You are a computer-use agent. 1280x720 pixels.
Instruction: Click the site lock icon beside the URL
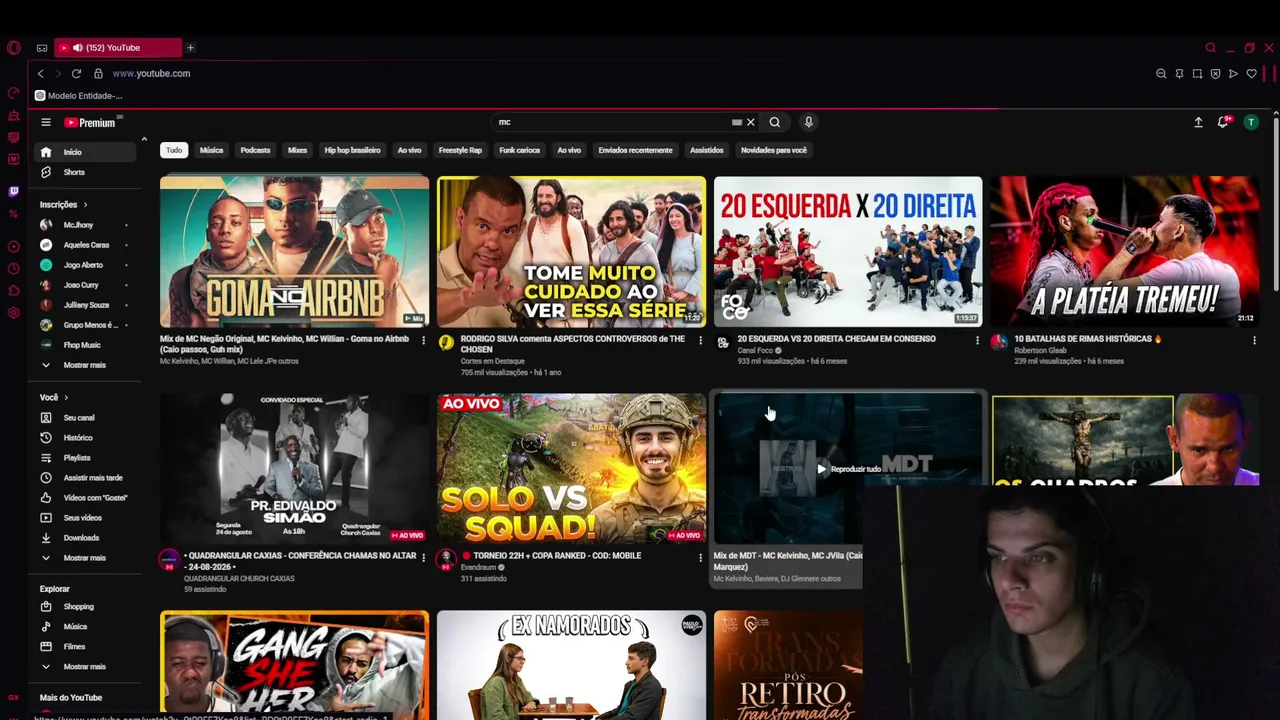click(98, 74)
